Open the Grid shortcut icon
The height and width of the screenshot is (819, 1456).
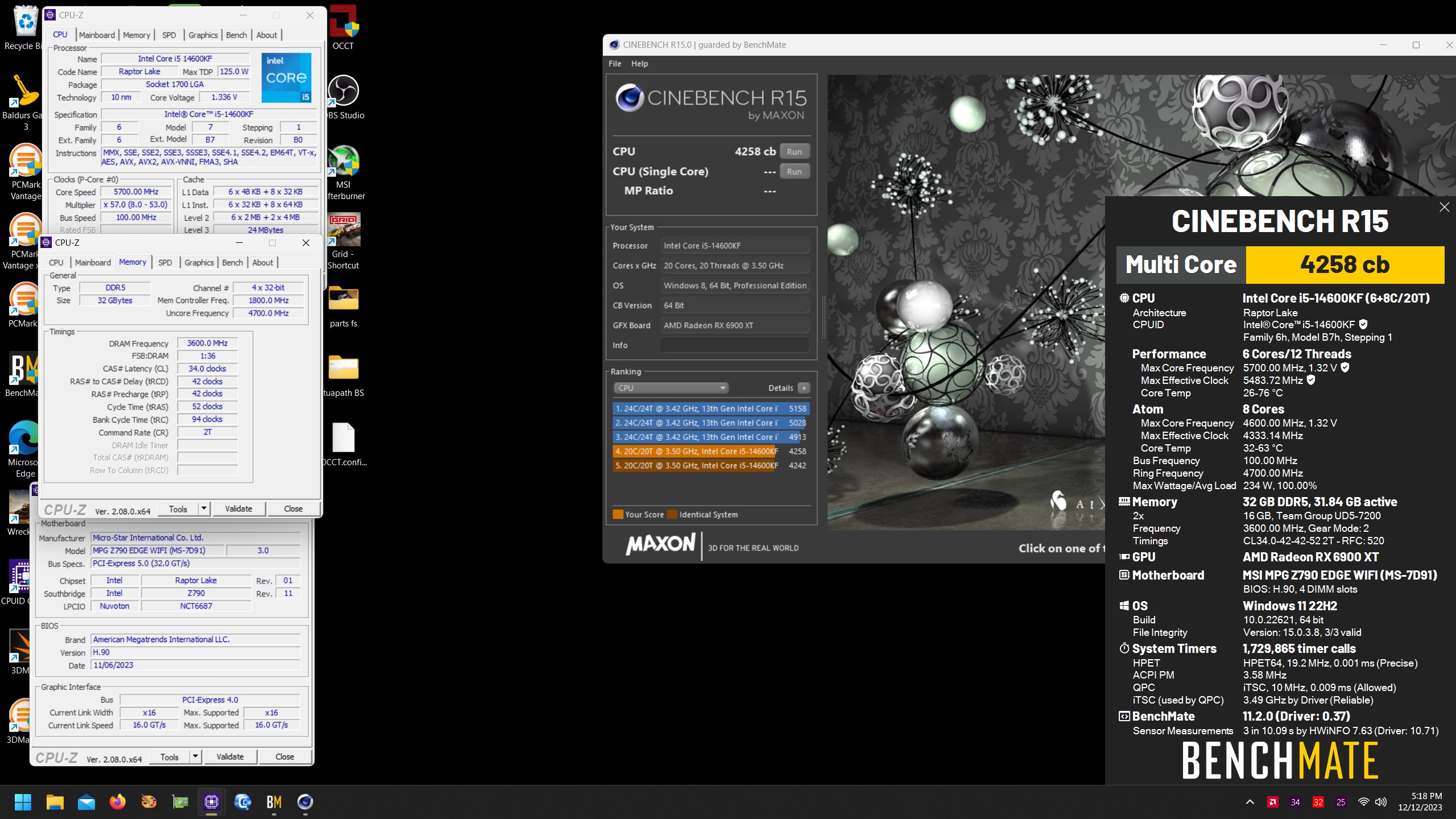pyautogui.click(x=344, y=242)
